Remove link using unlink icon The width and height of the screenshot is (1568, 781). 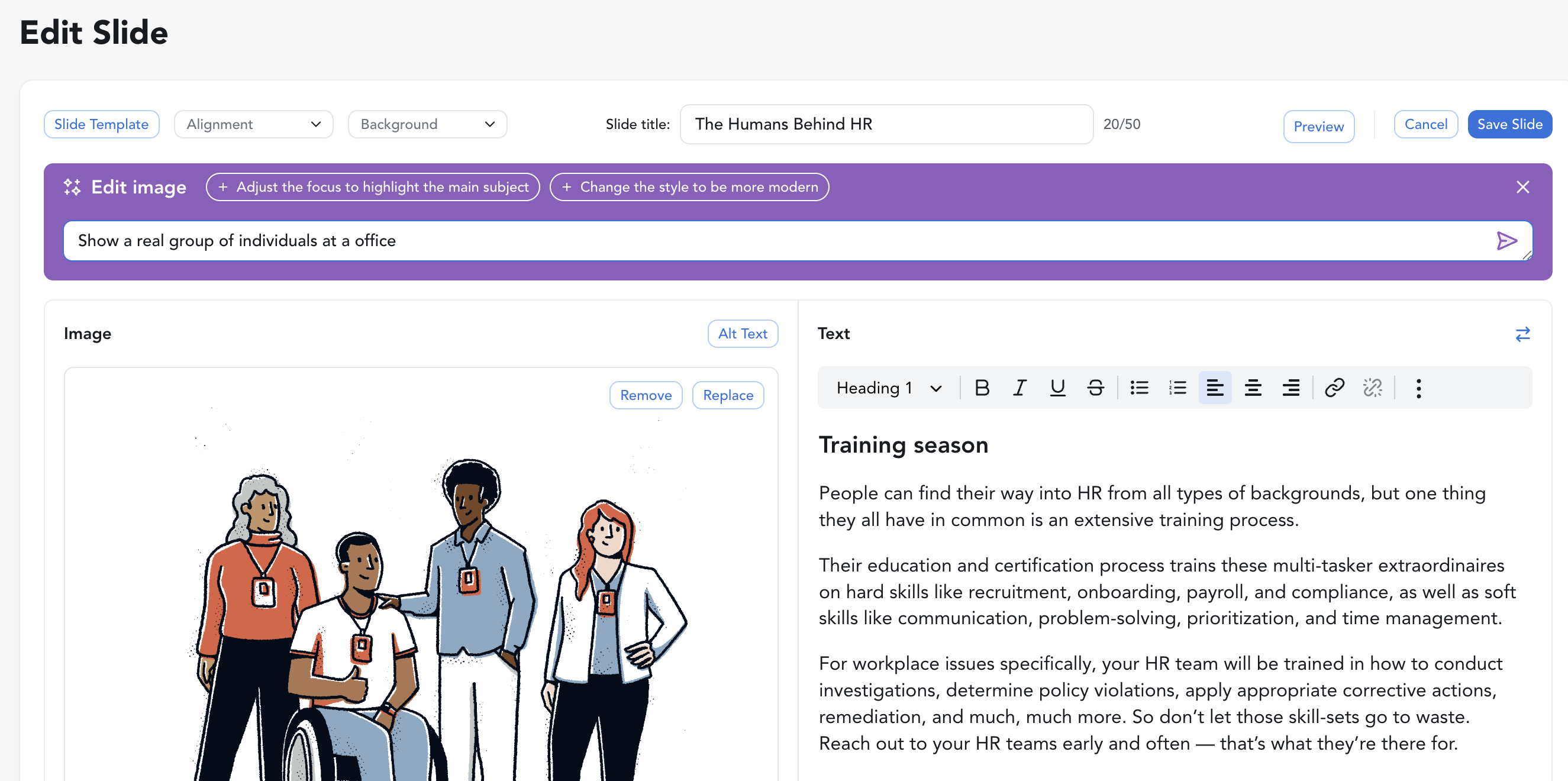point(1372,388)
